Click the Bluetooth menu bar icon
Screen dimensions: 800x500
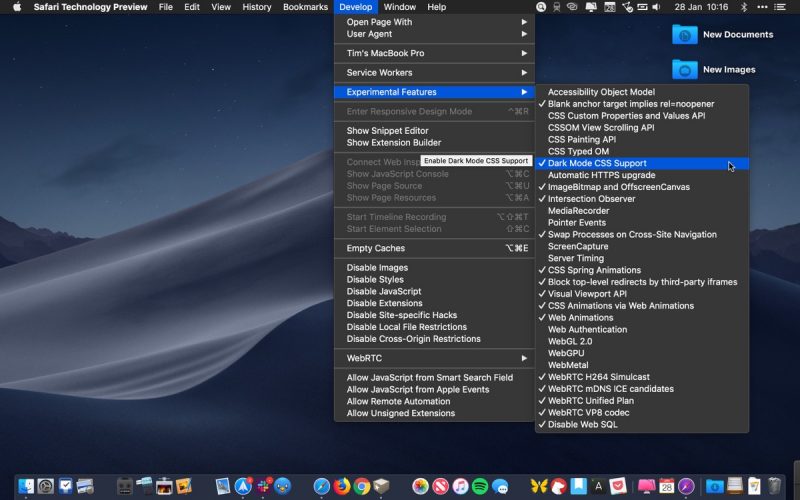(x=744, y=7)
